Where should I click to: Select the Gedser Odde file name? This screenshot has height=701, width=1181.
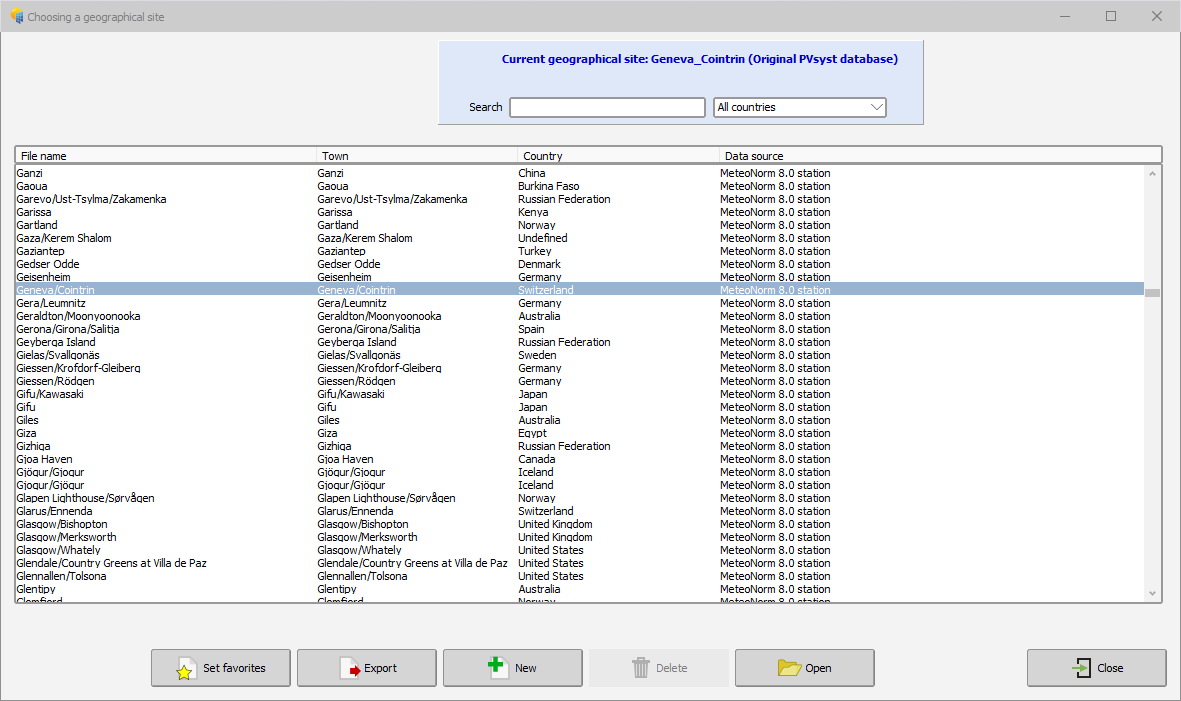pos(47,264)
